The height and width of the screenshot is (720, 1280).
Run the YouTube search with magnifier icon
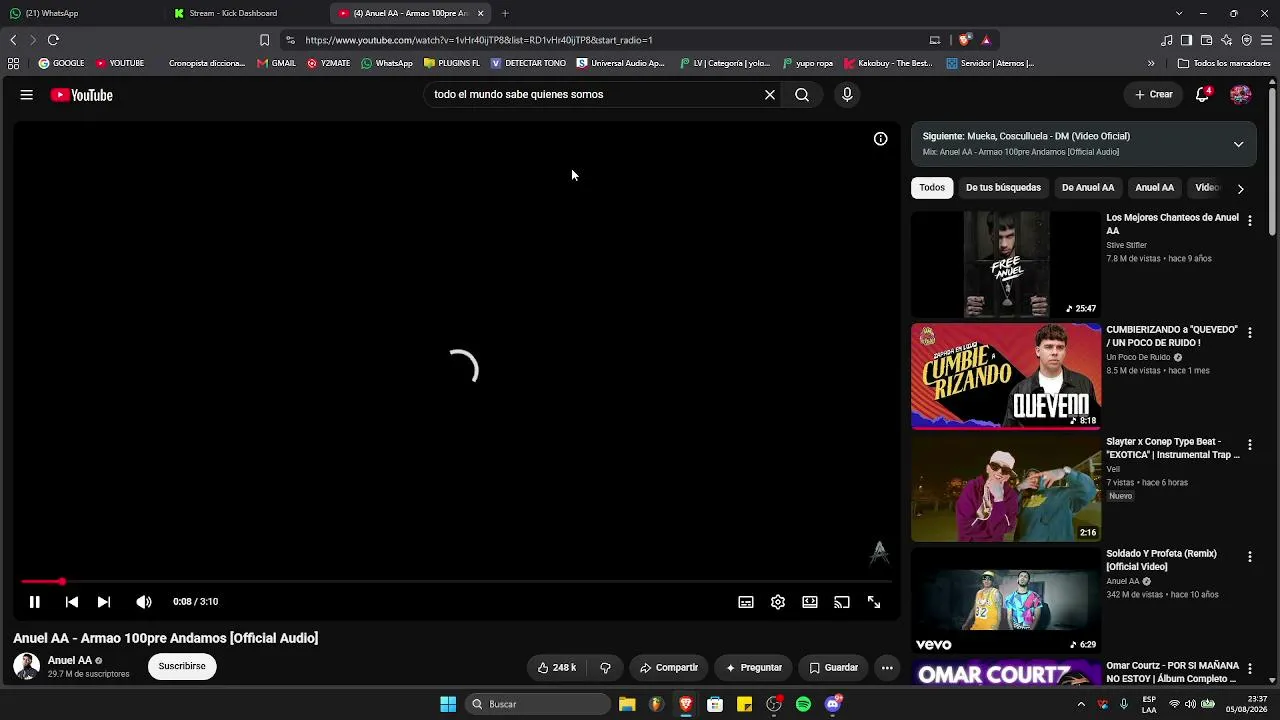pos(802,95)
